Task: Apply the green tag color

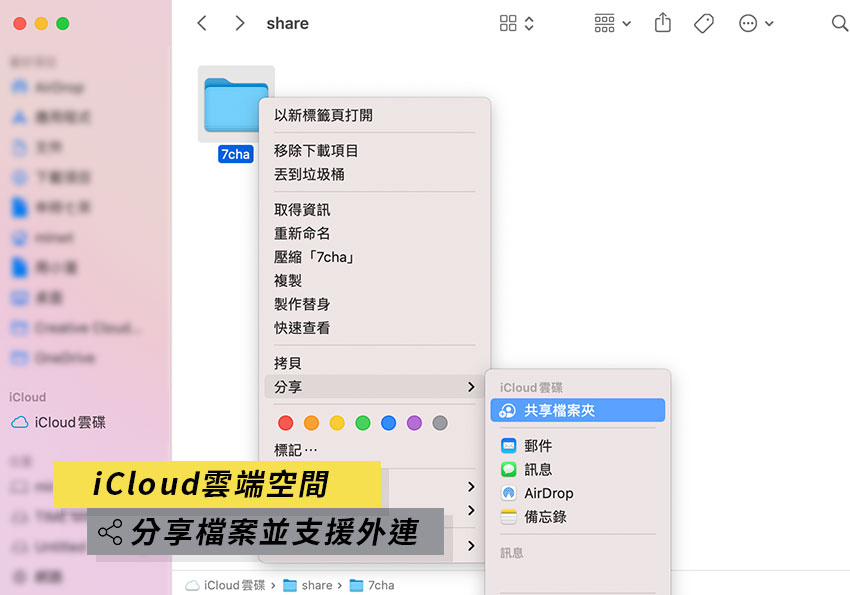Action: coord(363,423)
